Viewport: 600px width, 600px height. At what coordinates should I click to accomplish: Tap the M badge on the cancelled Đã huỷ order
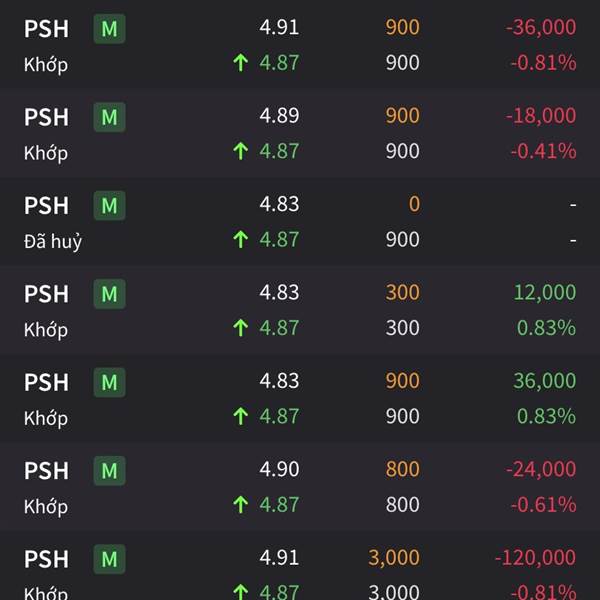pos(109,205)
